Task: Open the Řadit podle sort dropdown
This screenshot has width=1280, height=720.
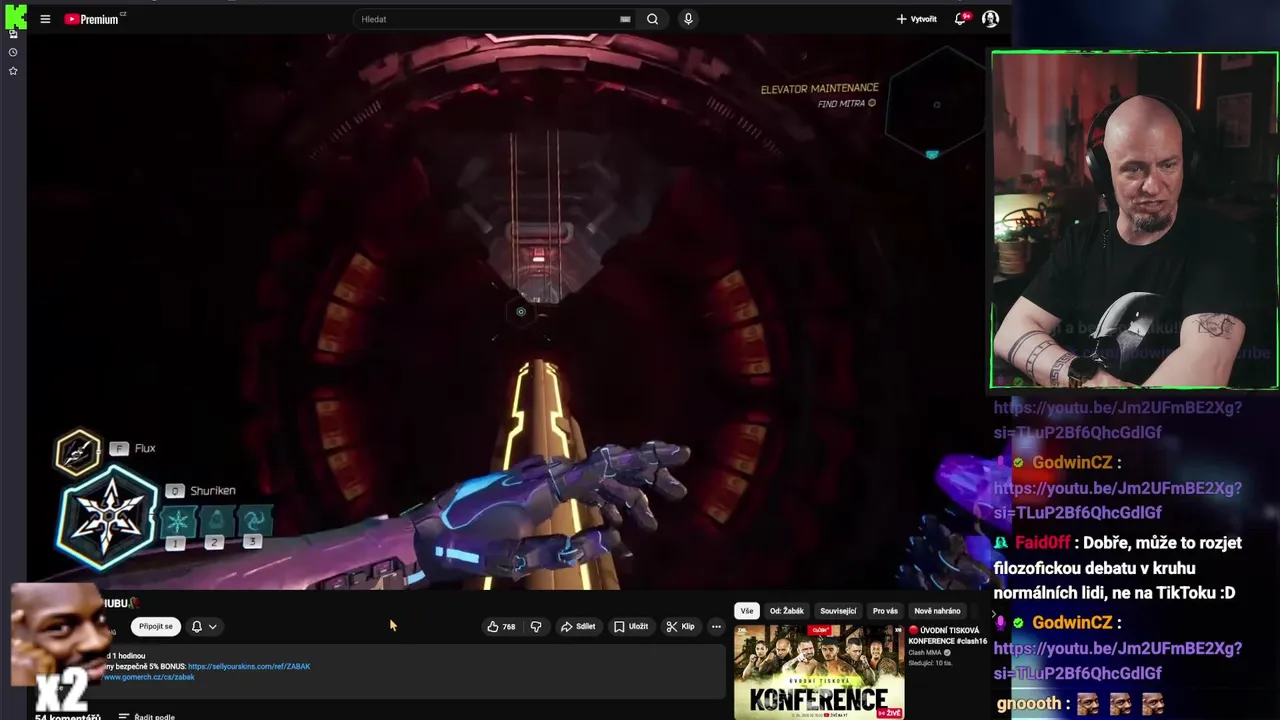Action: click(146, 716)
